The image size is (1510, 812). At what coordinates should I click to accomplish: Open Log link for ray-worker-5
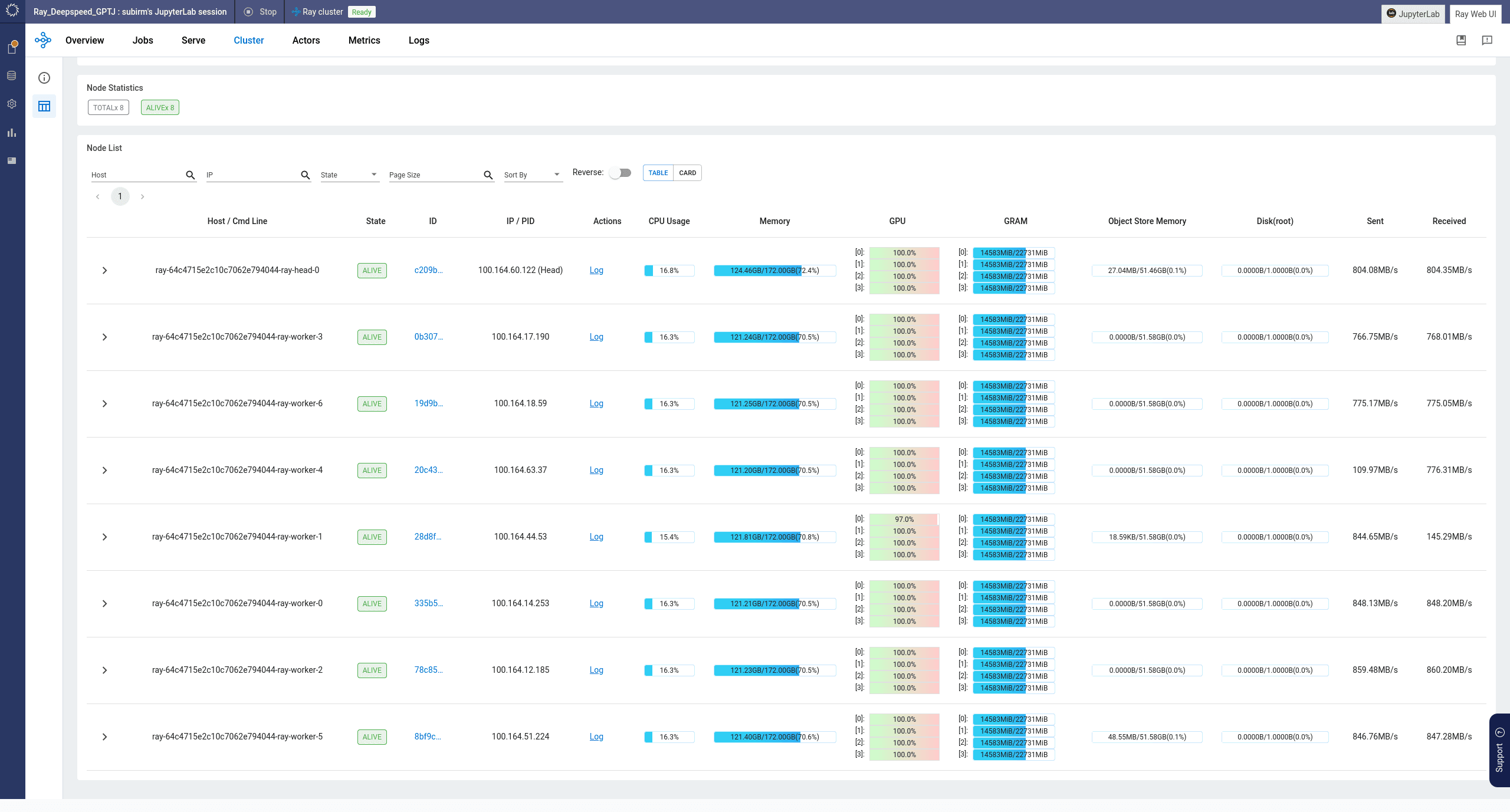point(596,737)
